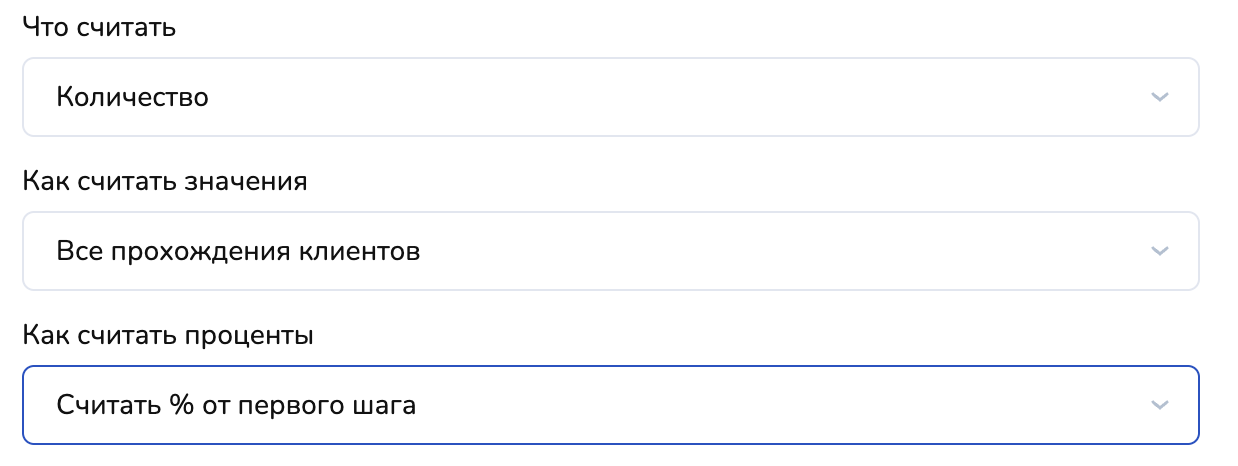This screenshot has width=1238, height=466.
Task: Click the chevron next to Считать % от первого шага
Action: (x=1159, y=405)
